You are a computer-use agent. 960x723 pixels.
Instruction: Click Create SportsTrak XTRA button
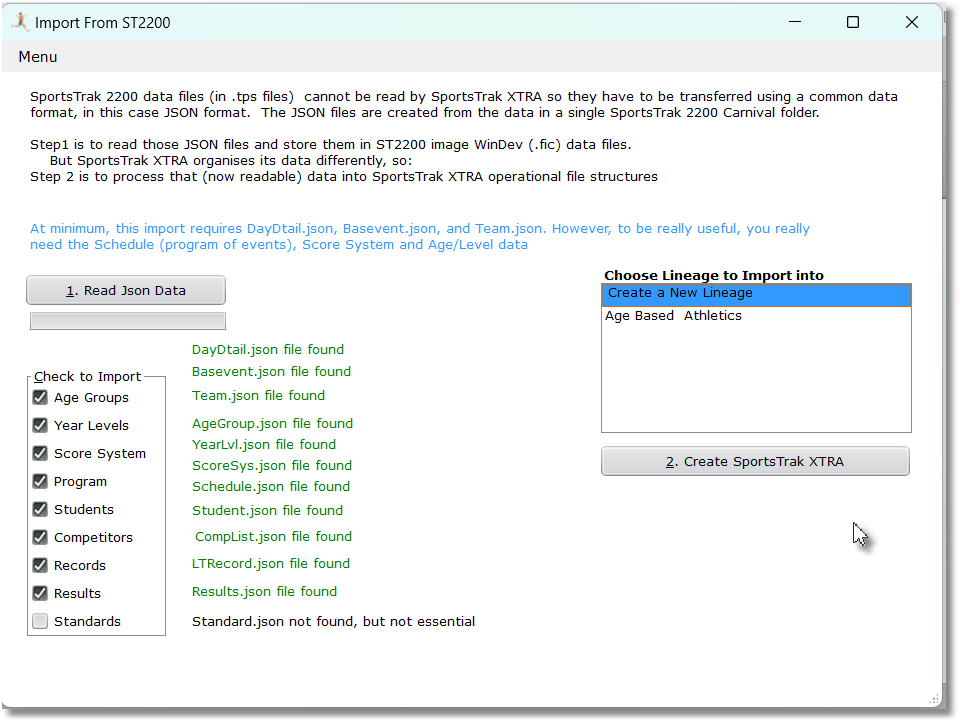755,461
